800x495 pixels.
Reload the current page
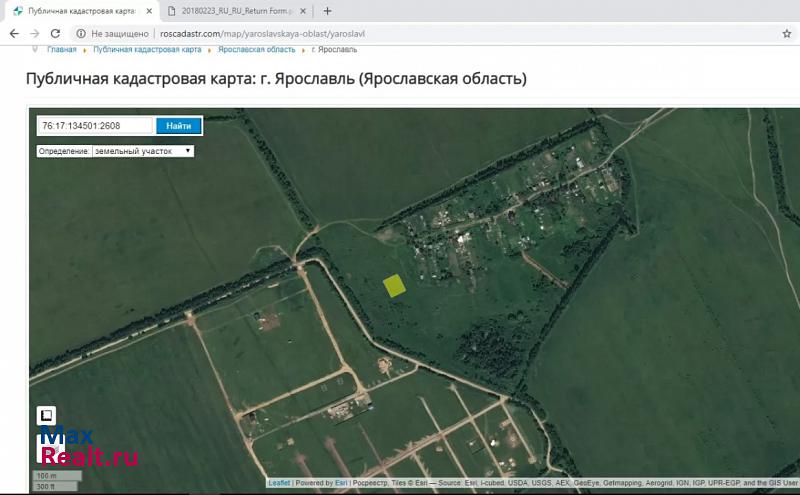tap(57, 33)
